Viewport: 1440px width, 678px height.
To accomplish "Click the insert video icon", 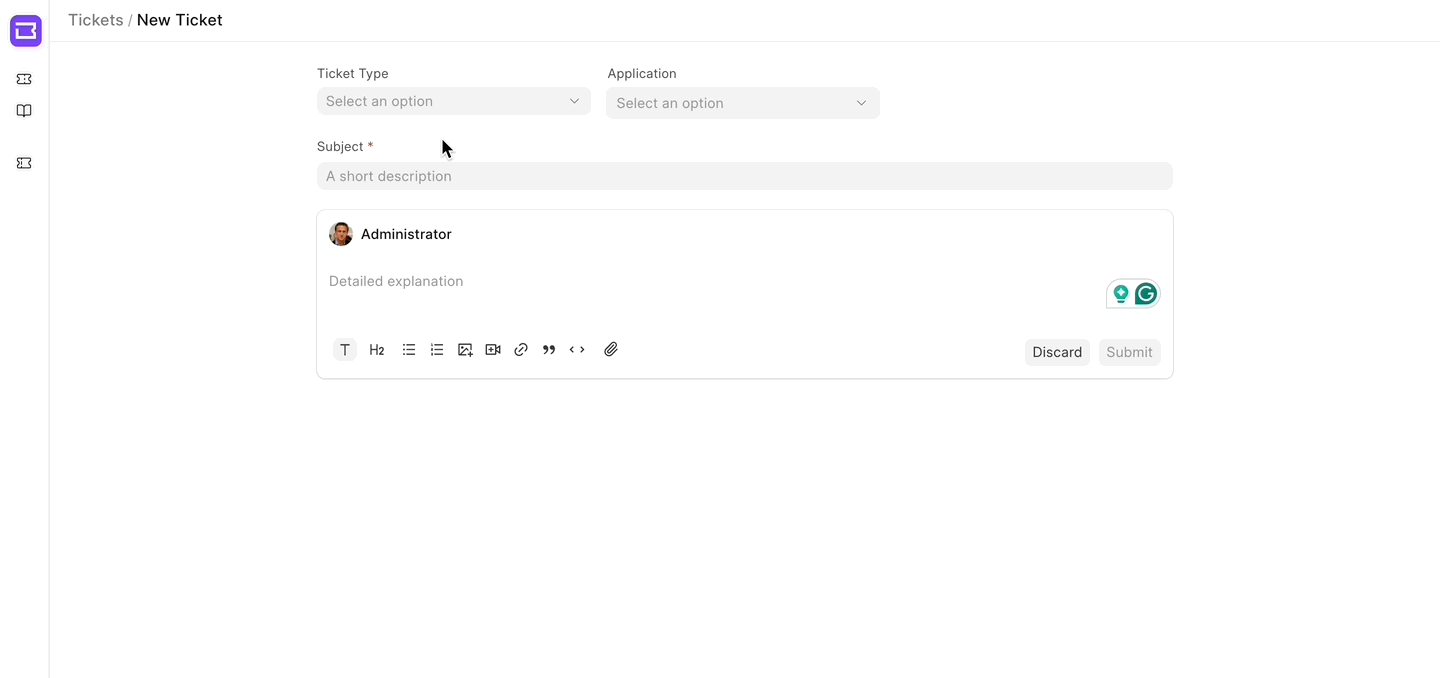I will (493, 350).
